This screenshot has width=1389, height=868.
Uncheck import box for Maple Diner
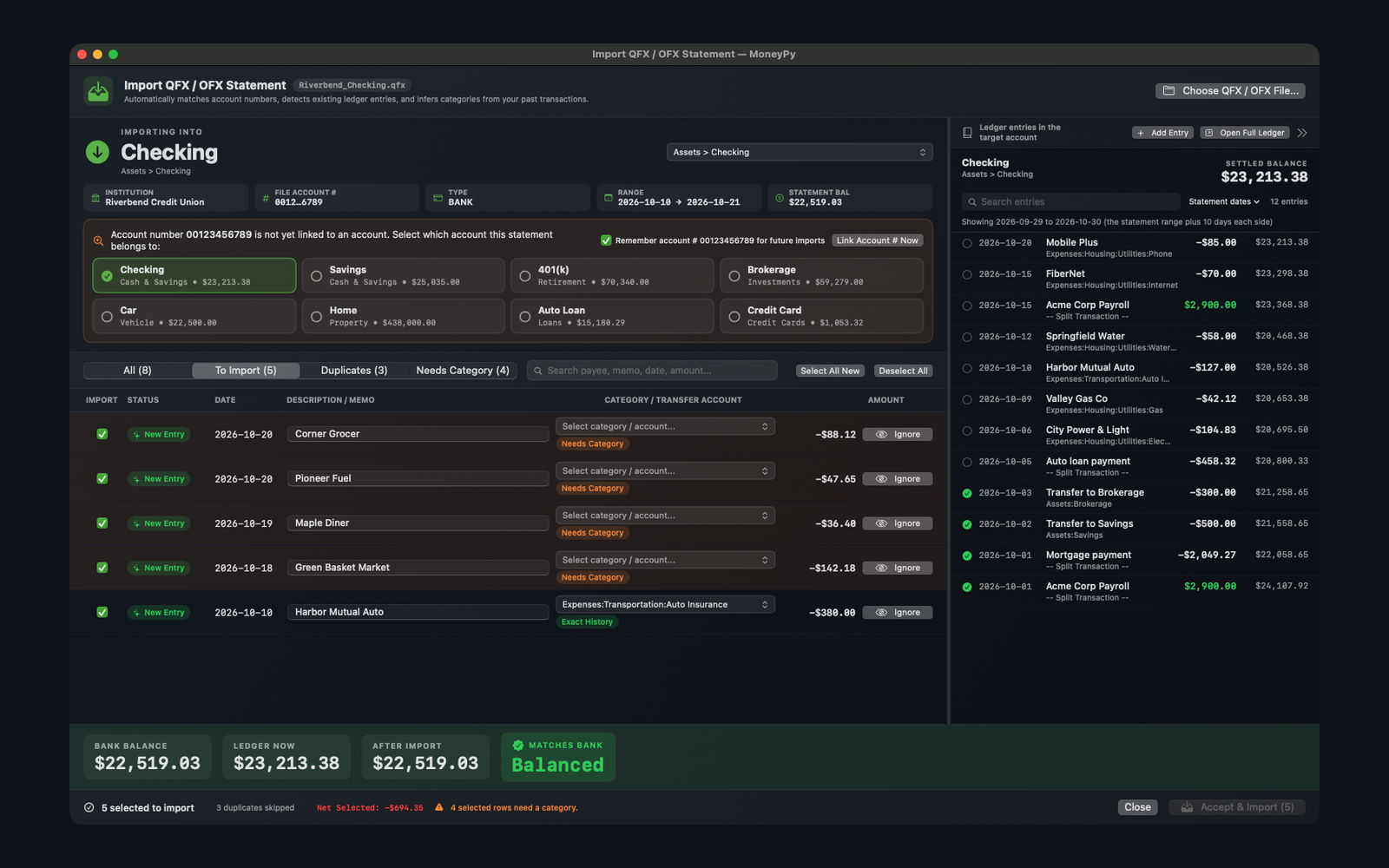102,523
